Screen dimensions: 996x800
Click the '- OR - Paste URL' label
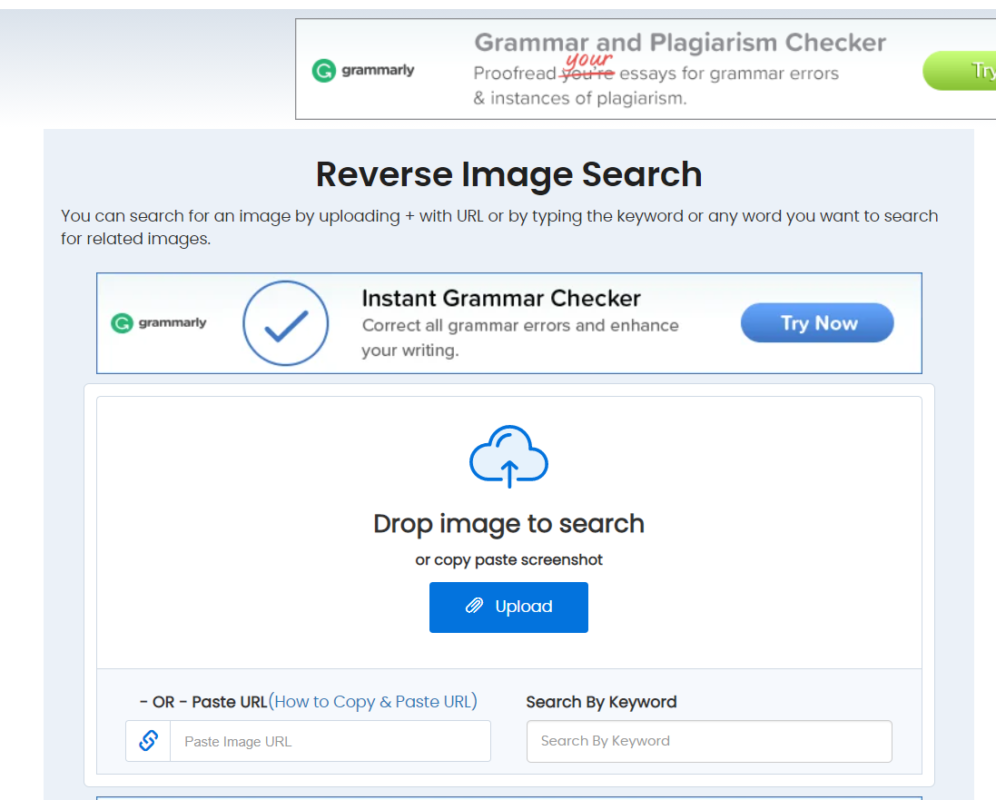coord(203,702)
